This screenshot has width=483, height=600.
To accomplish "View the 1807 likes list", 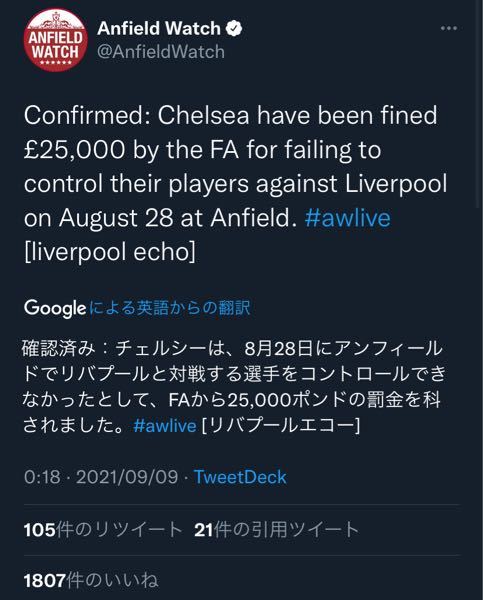I will (91, 580).
